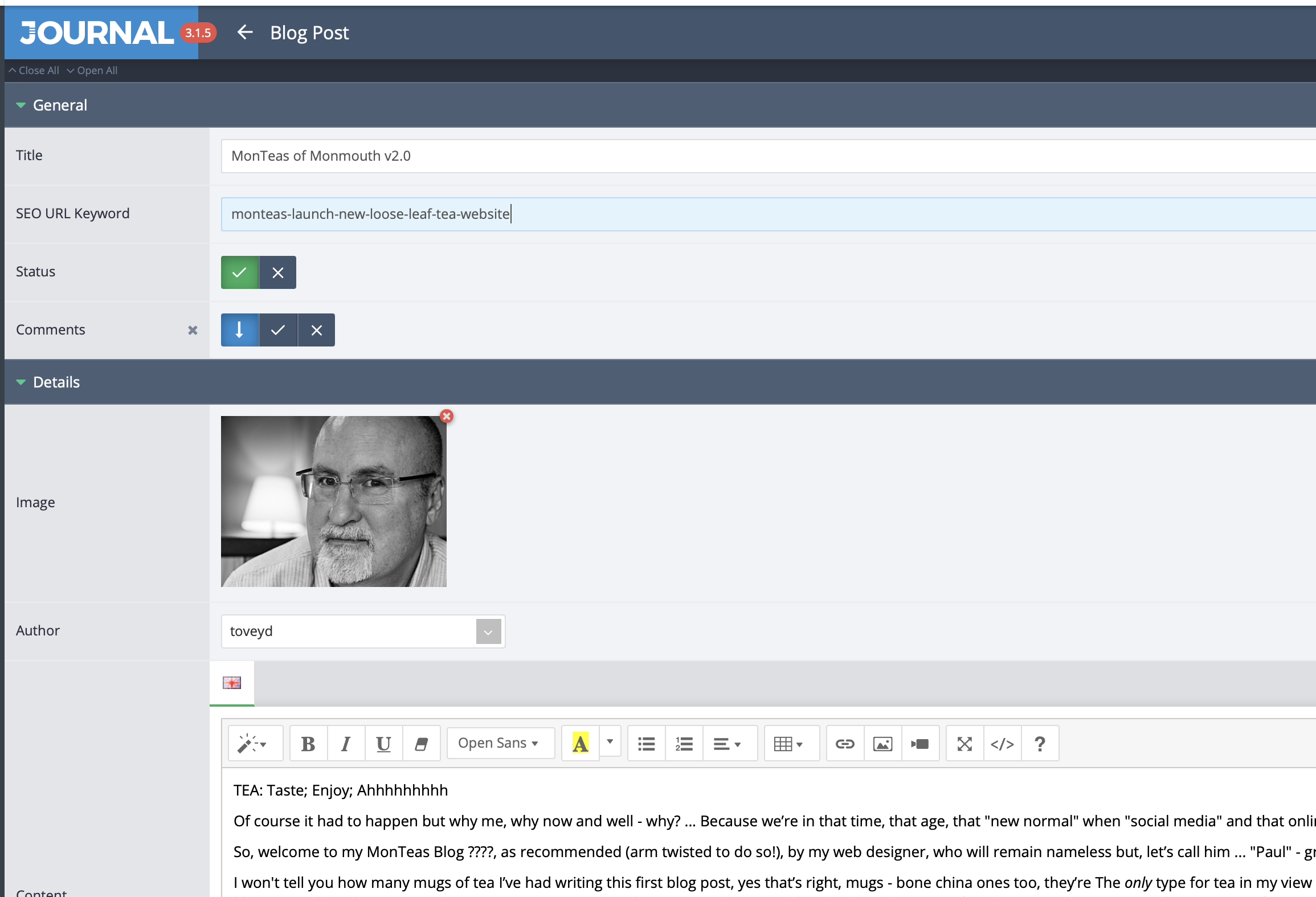Toggle bold formatting in the editor
Screen dimensions: 1316x897
308,744
